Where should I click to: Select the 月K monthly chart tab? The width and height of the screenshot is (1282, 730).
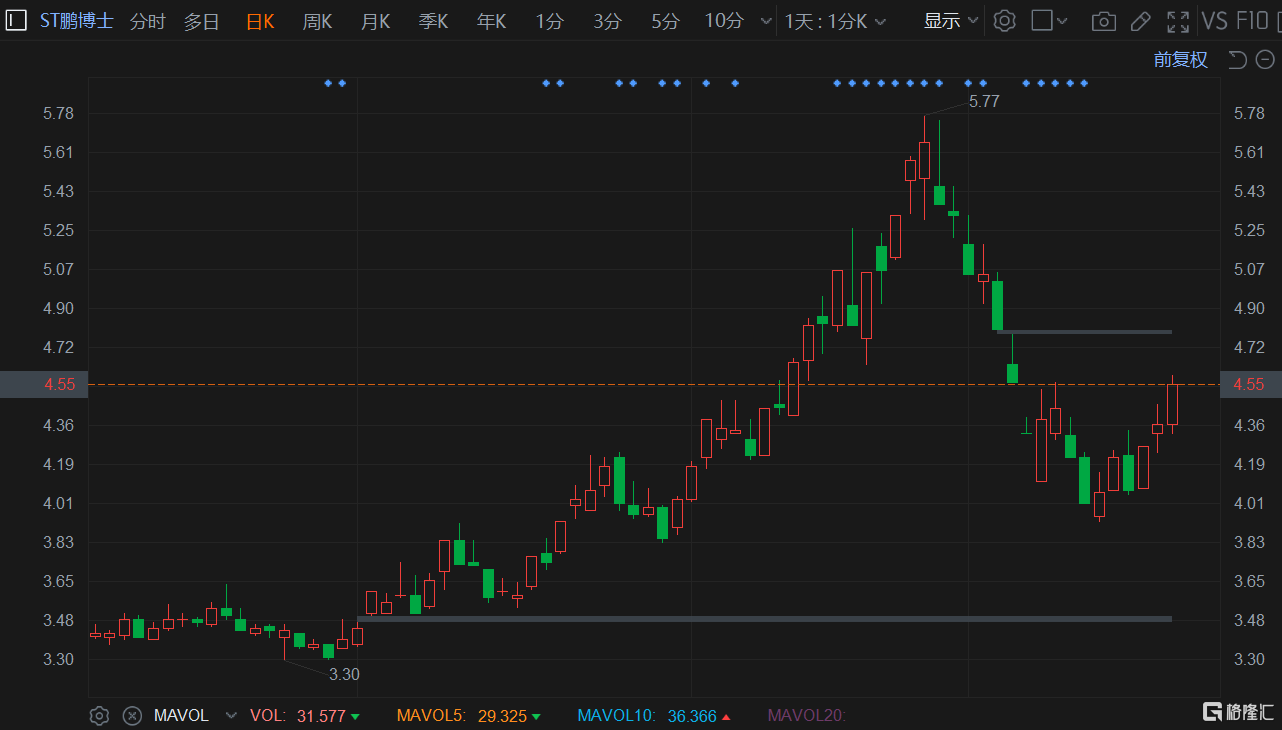(376, 21)
